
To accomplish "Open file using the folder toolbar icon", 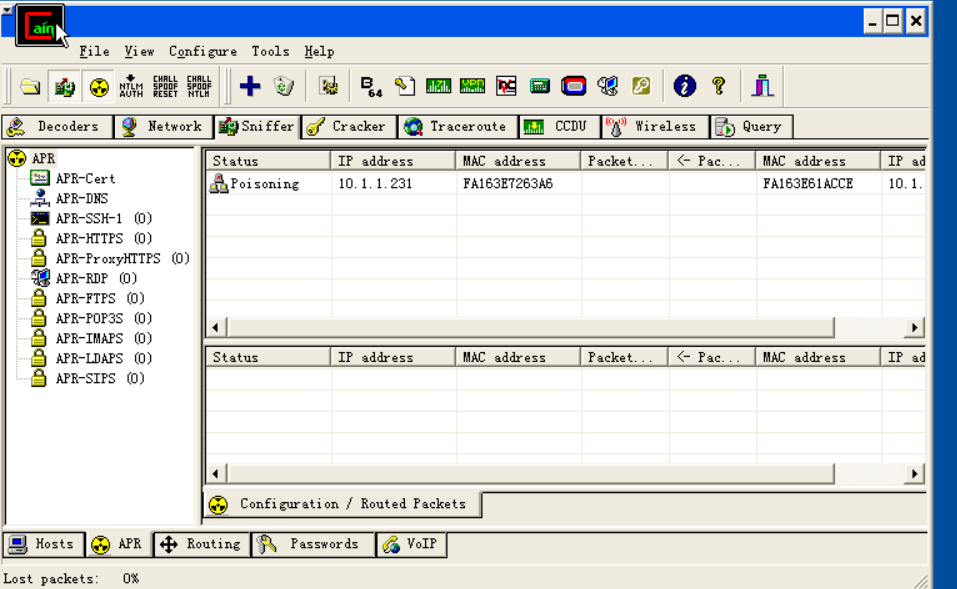I will pos(30,86).
